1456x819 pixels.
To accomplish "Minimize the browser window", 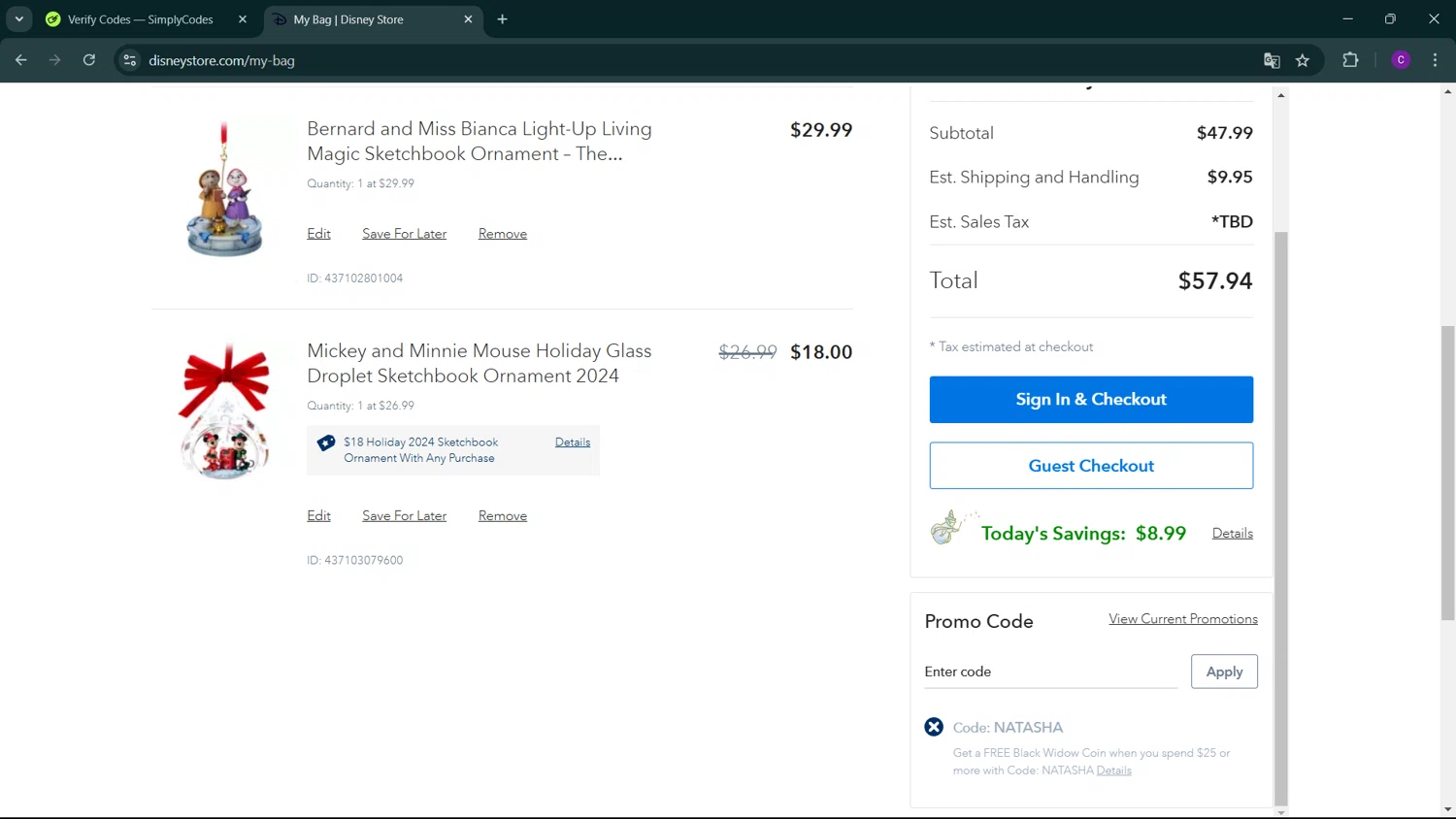I will pyautogui.click(x=1347, y=19).
